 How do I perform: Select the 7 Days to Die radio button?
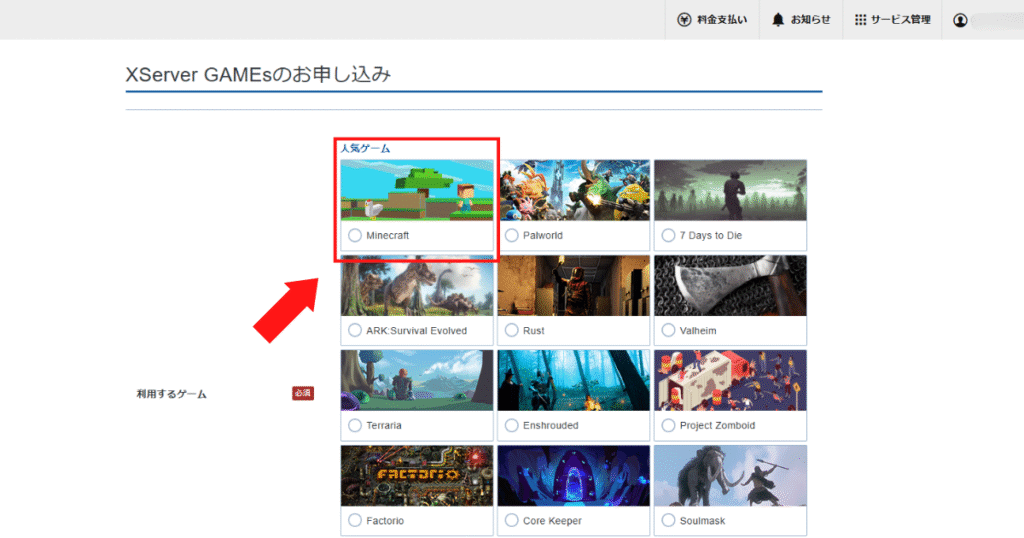[x=668, y=235]
